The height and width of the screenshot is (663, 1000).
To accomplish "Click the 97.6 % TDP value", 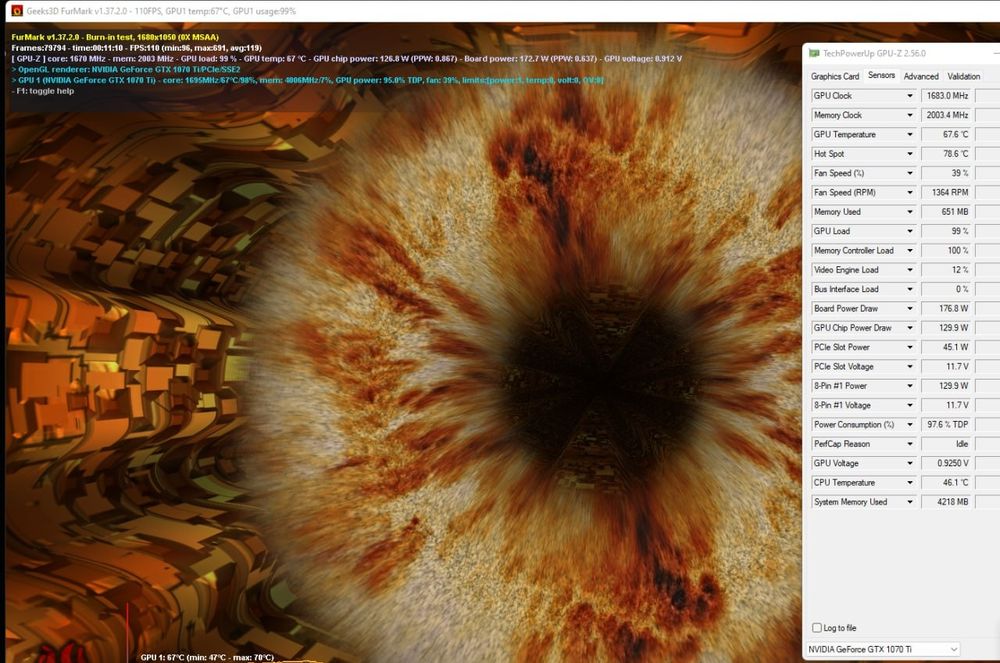I will pos(946,425).
